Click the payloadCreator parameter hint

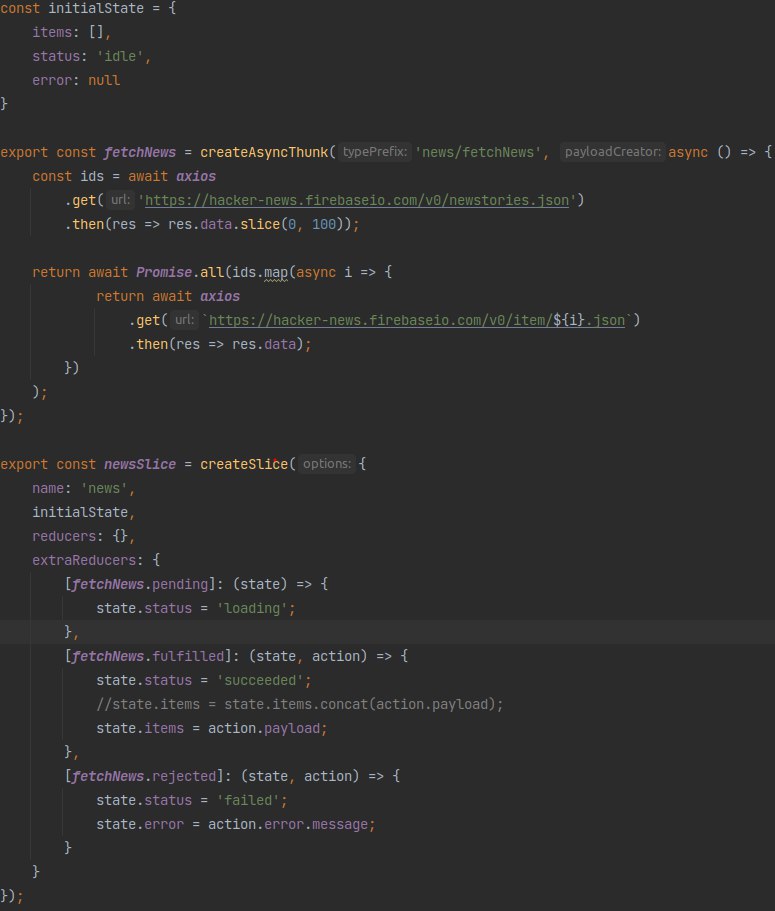(x=613, y=152)
